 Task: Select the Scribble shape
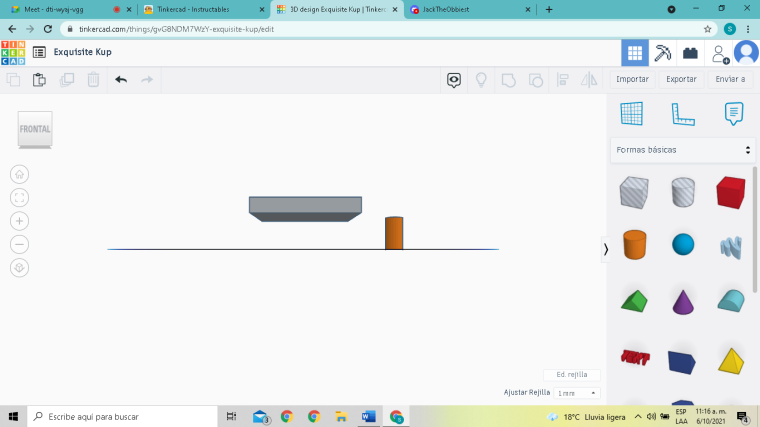point(731,247)
